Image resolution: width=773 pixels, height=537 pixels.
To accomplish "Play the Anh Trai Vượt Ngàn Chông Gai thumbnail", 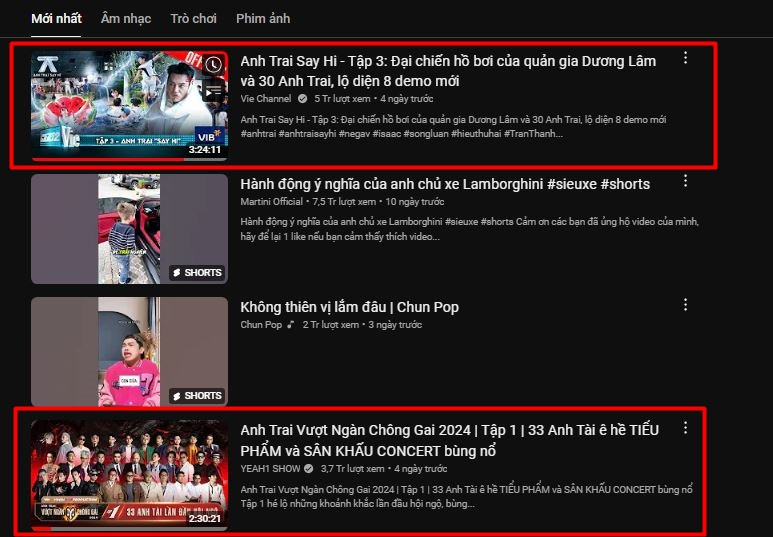I will [x=128, y=474].
